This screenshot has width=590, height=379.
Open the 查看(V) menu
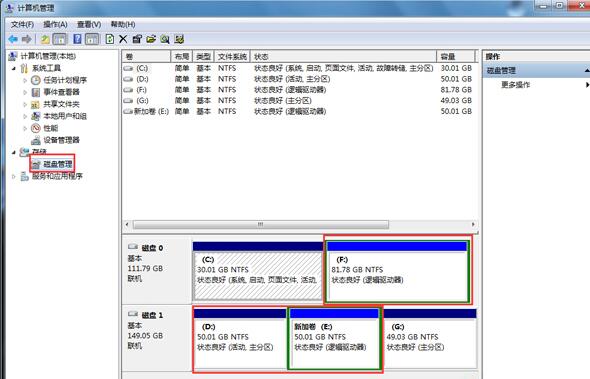coord(89,24)
